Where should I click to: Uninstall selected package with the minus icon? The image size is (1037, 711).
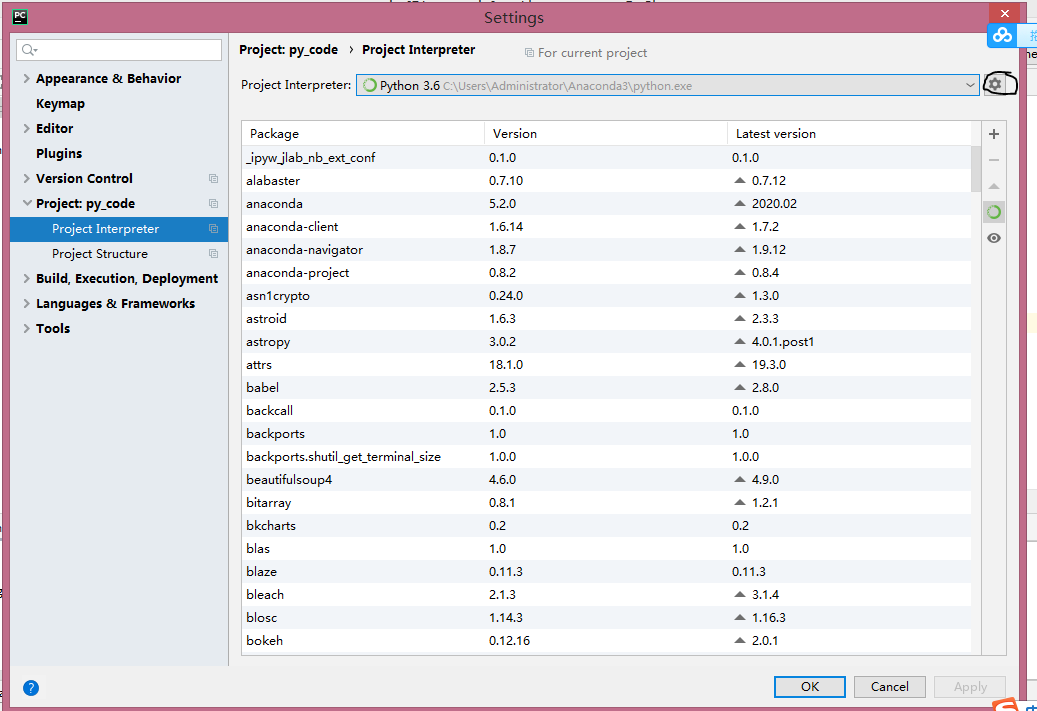pyautogui.click(x=994, y=159)
